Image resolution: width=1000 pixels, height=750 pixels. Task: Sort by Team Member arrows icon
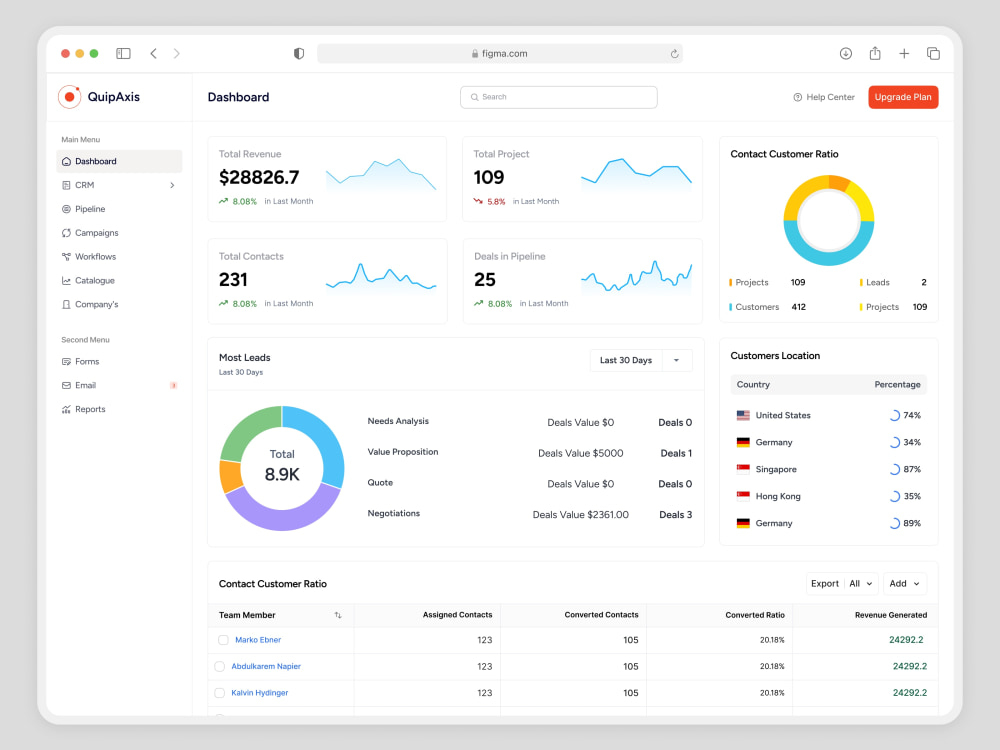pyautogui.click(x=338, y=615)
